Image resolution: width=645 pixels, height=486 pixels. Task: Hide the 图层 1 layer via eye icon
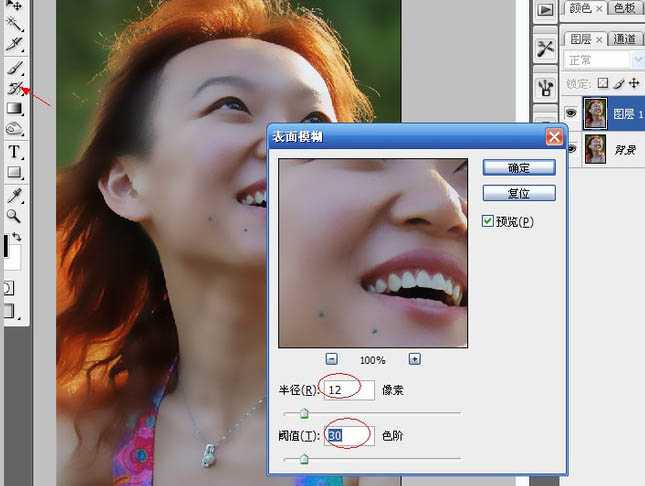pyautogui.click(x=571, y=115)
